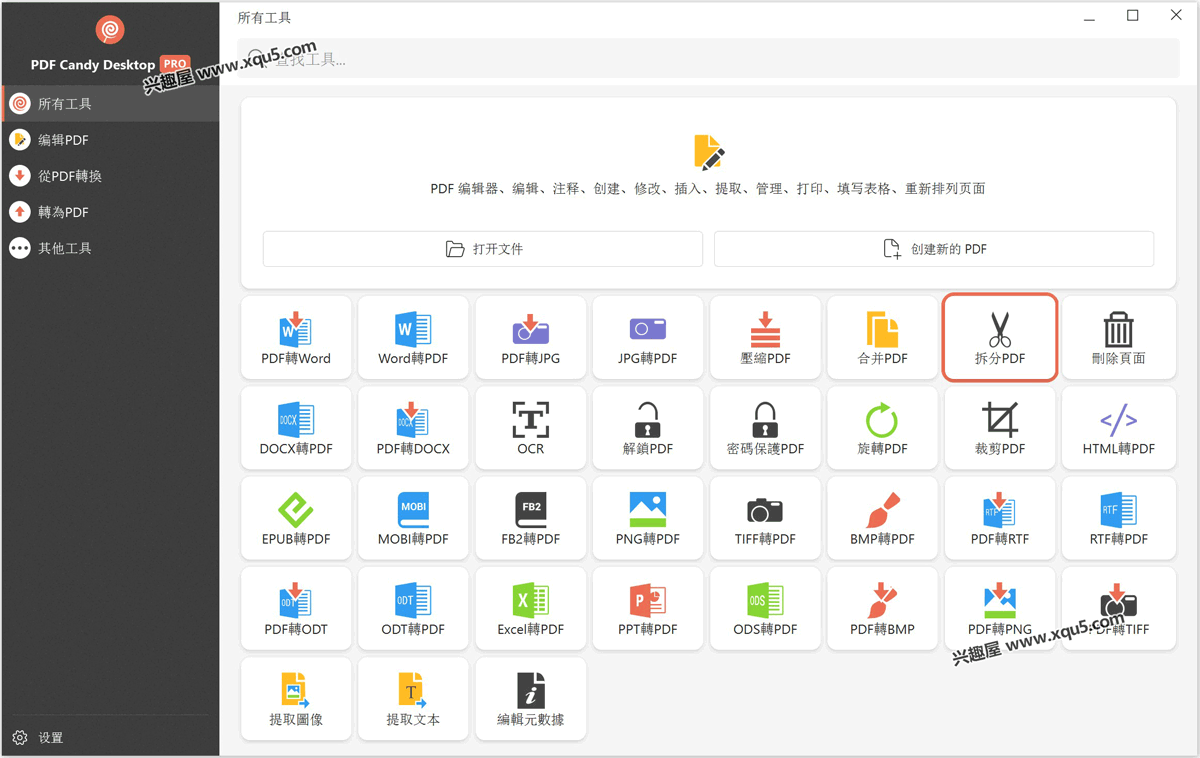Open the PDF轉TIFF tool
1200x758 pixels.
1118,609
